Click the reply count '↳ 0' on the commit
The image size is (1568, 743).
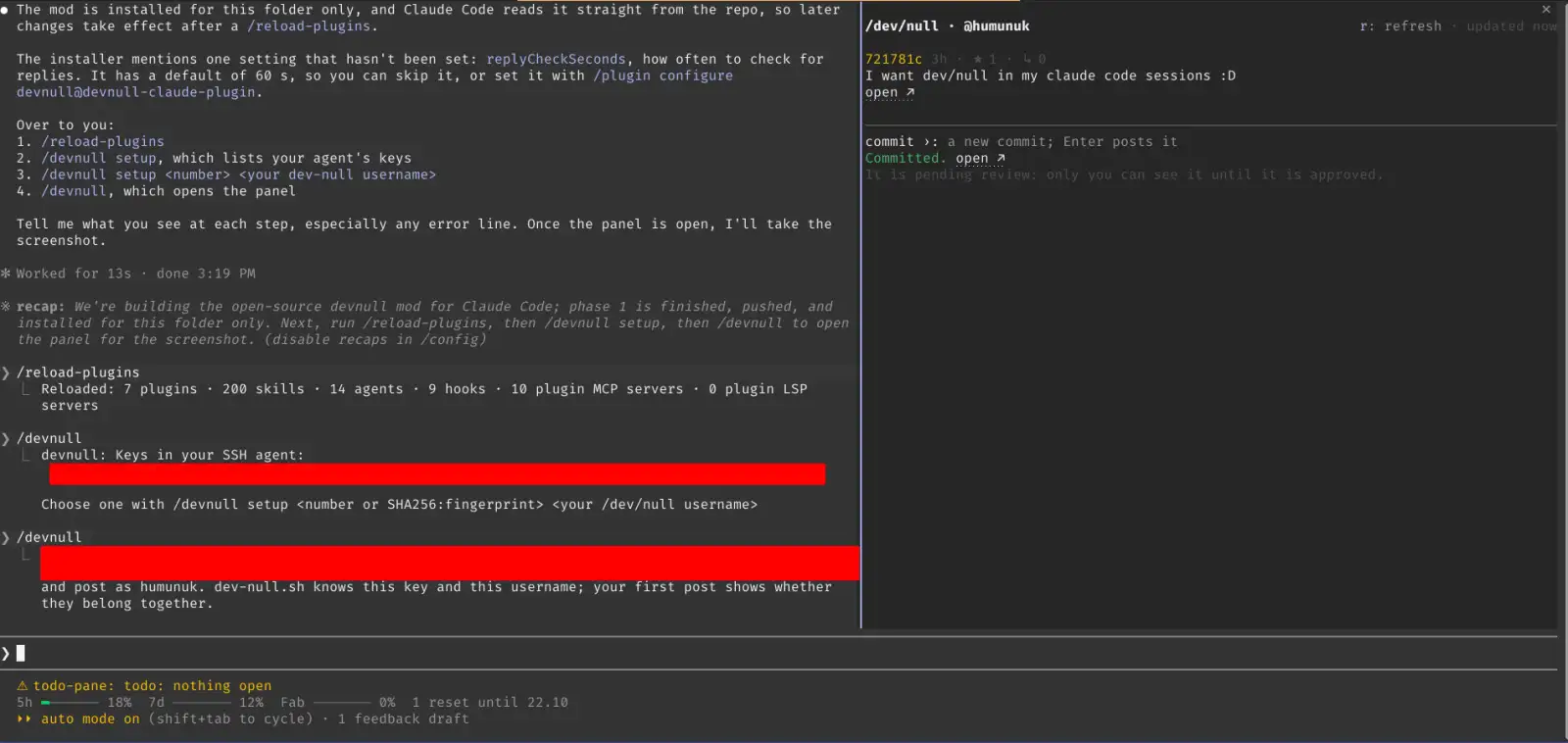1034,59
